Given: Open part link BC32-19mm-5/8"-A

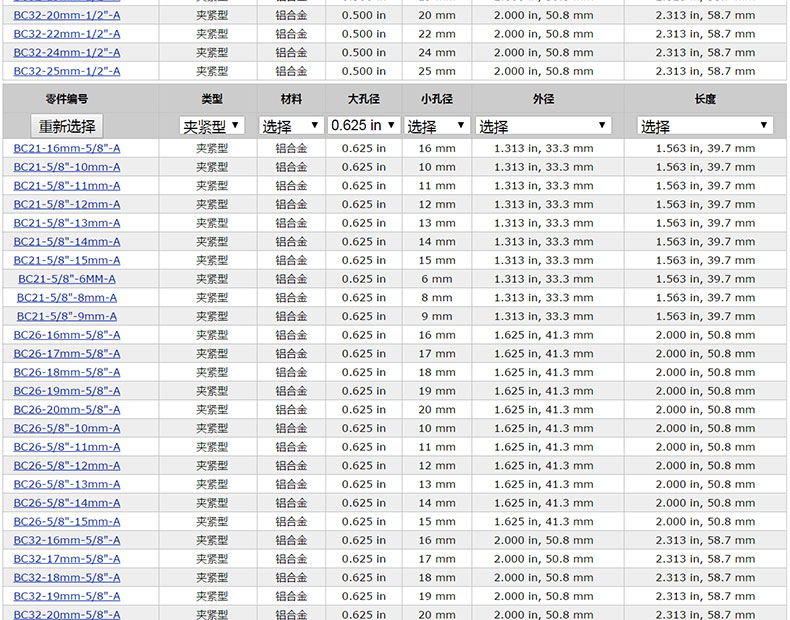Looking at the screenshot, I should click(67, 596).
